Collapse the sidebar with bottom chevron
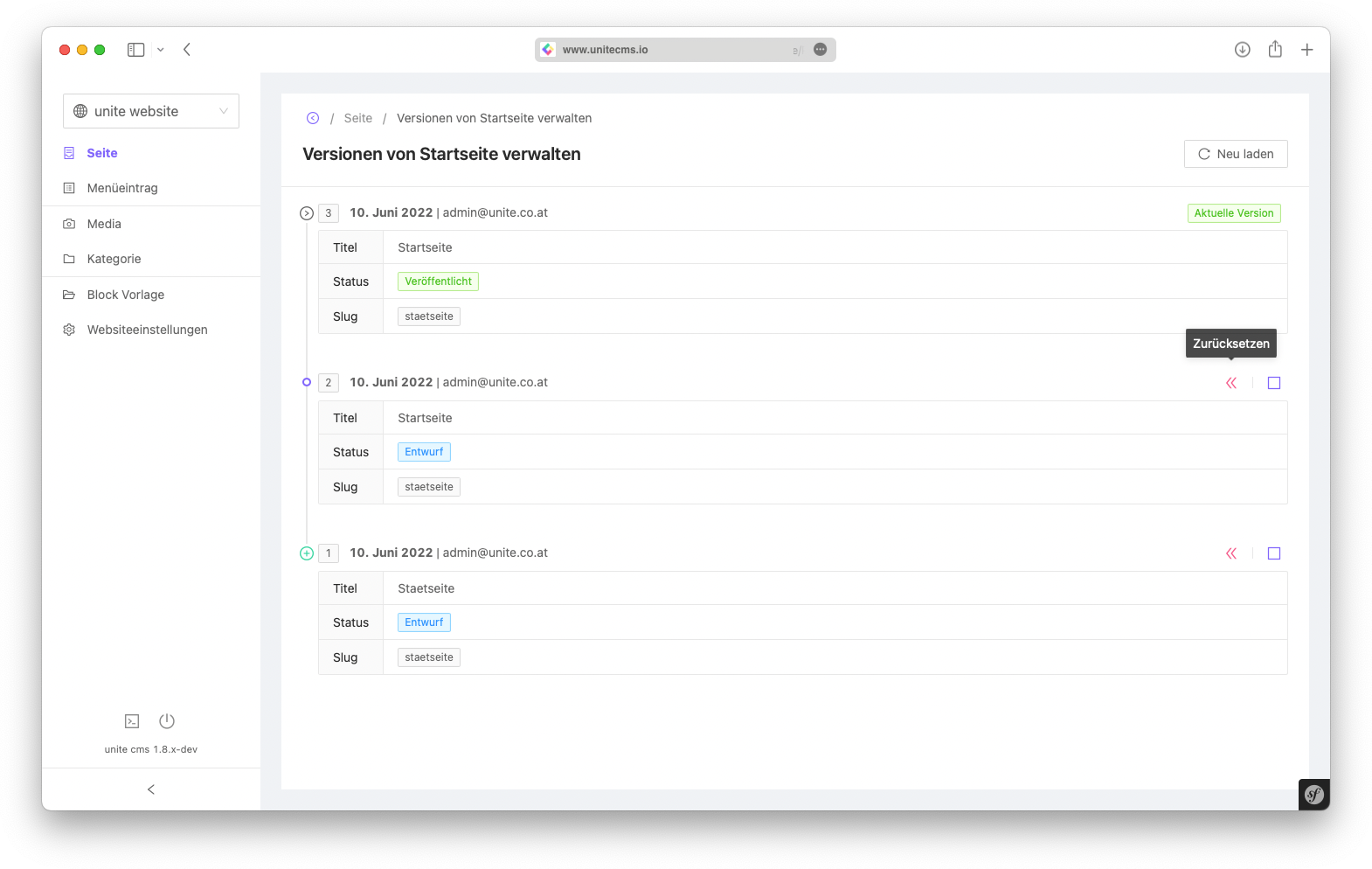The width and height of the screenshot is (1372, 869). click(151, 789)
